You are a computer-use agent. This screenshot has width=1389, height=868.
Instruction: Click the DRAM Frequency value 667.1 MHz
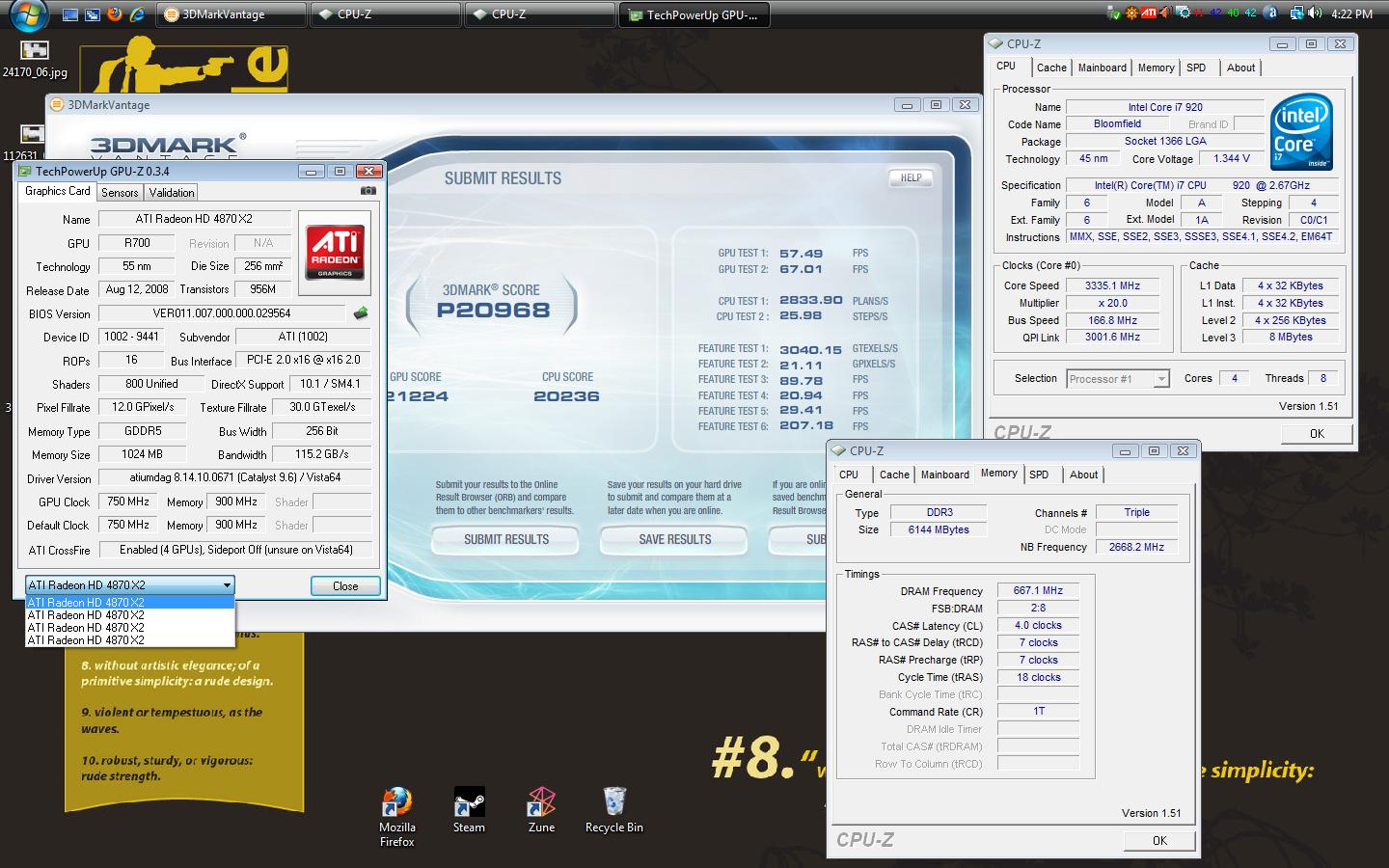(x=1038, y=591)
